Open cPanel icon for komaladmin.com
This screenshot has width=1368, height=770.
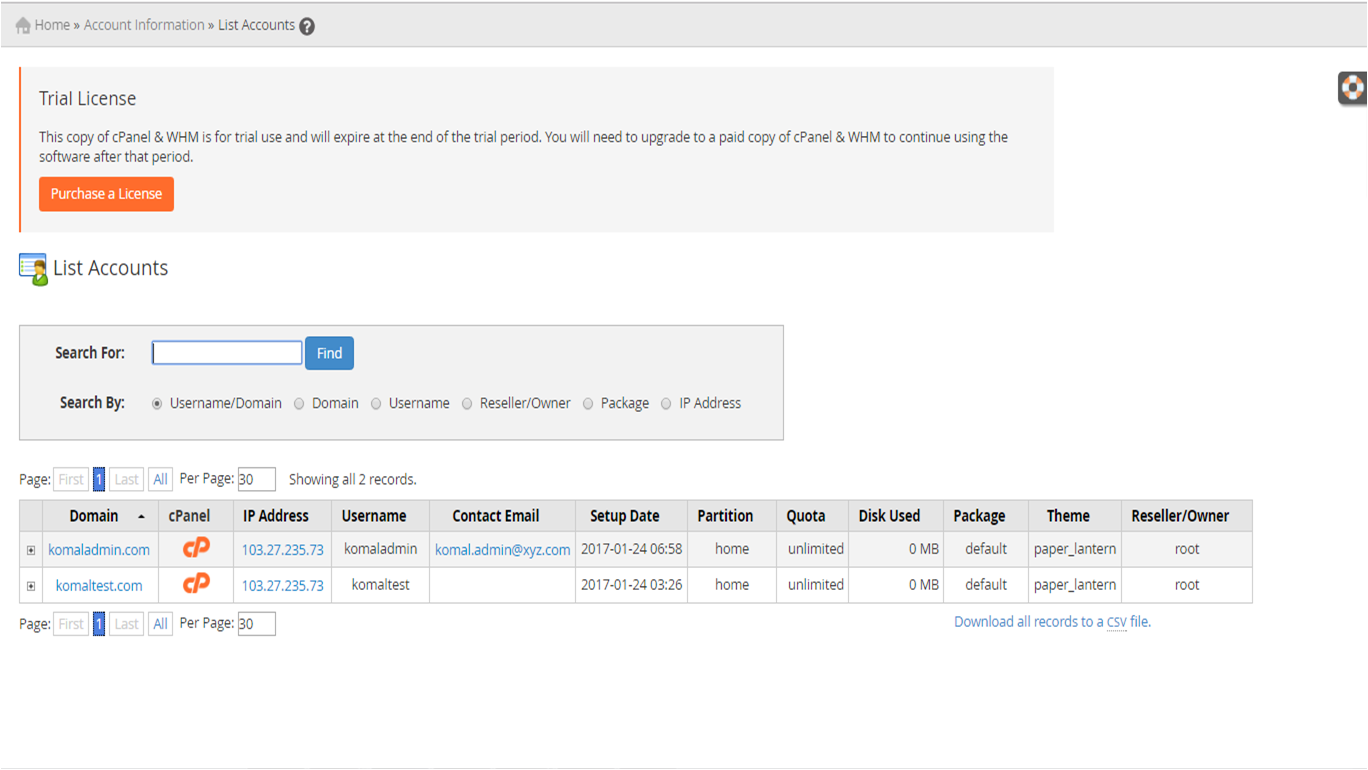click(x=197, y=548)
